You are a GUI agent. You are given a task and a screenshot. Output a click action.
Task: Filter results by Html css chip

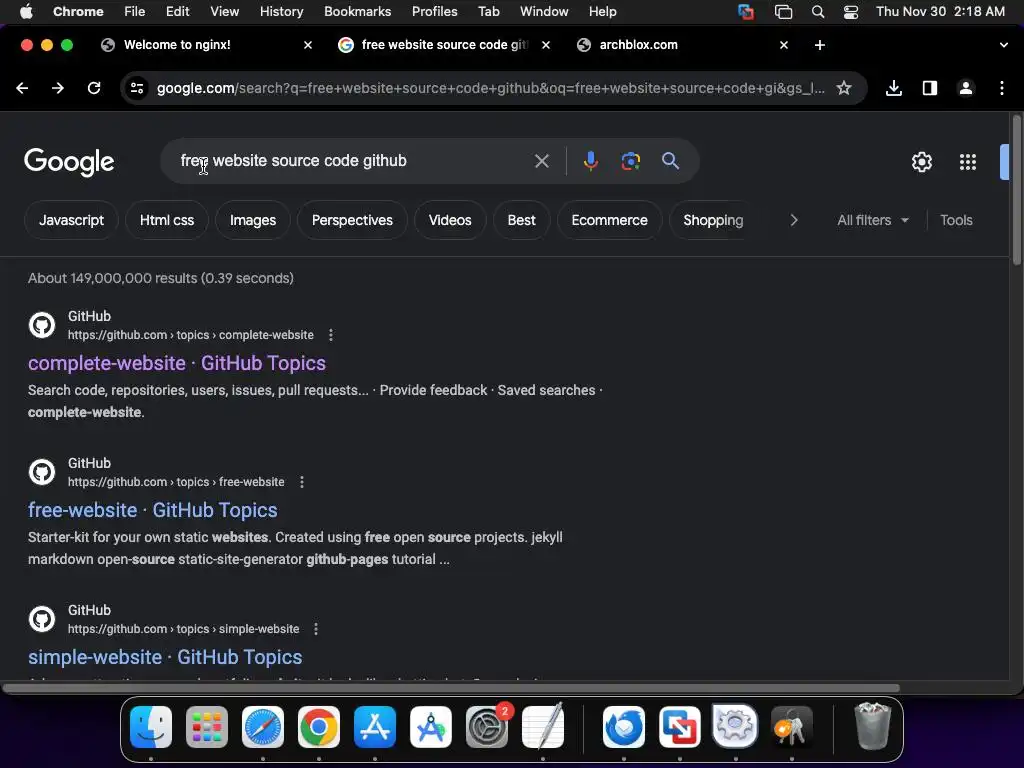(x=167, y=220)
